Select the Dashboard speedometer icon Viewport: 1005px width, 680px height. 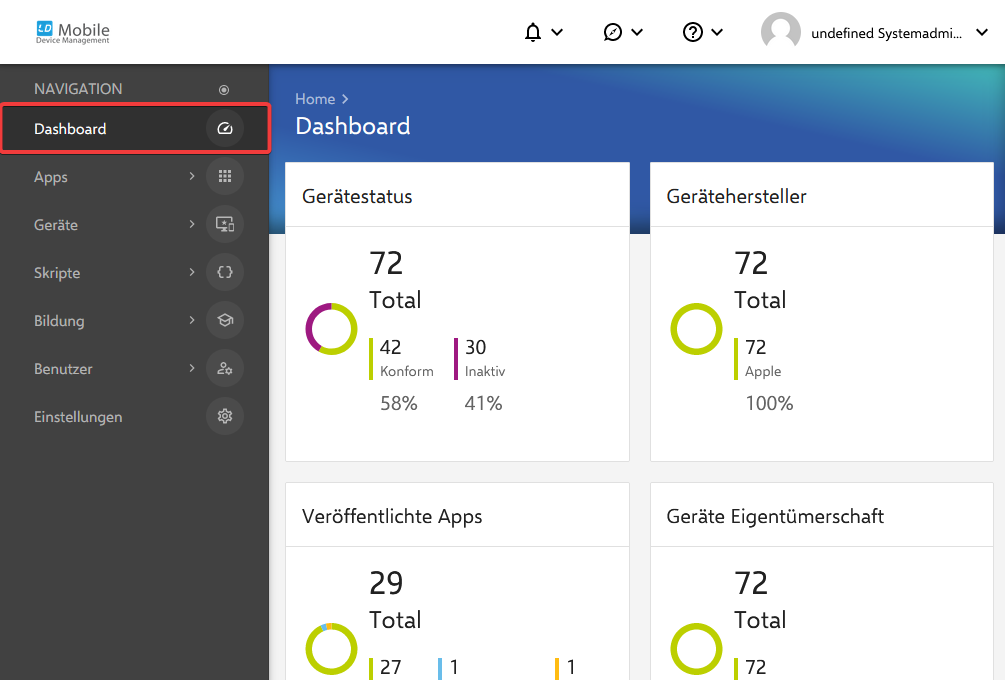[224, 128]
